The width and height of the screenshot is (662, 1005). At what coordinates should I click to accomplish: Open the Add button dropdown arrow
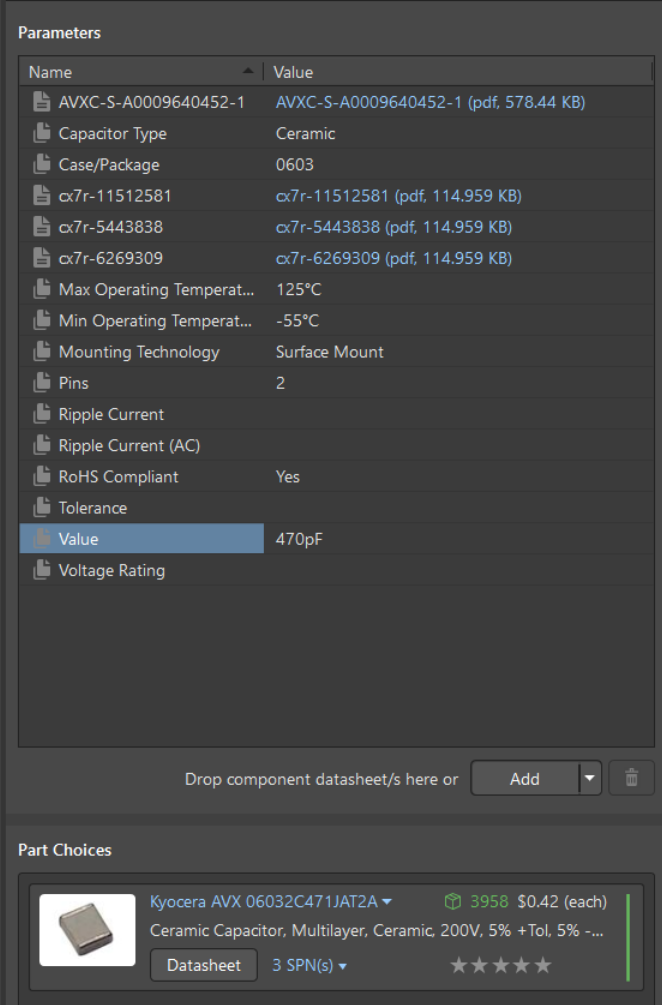[x=590, y=778]
